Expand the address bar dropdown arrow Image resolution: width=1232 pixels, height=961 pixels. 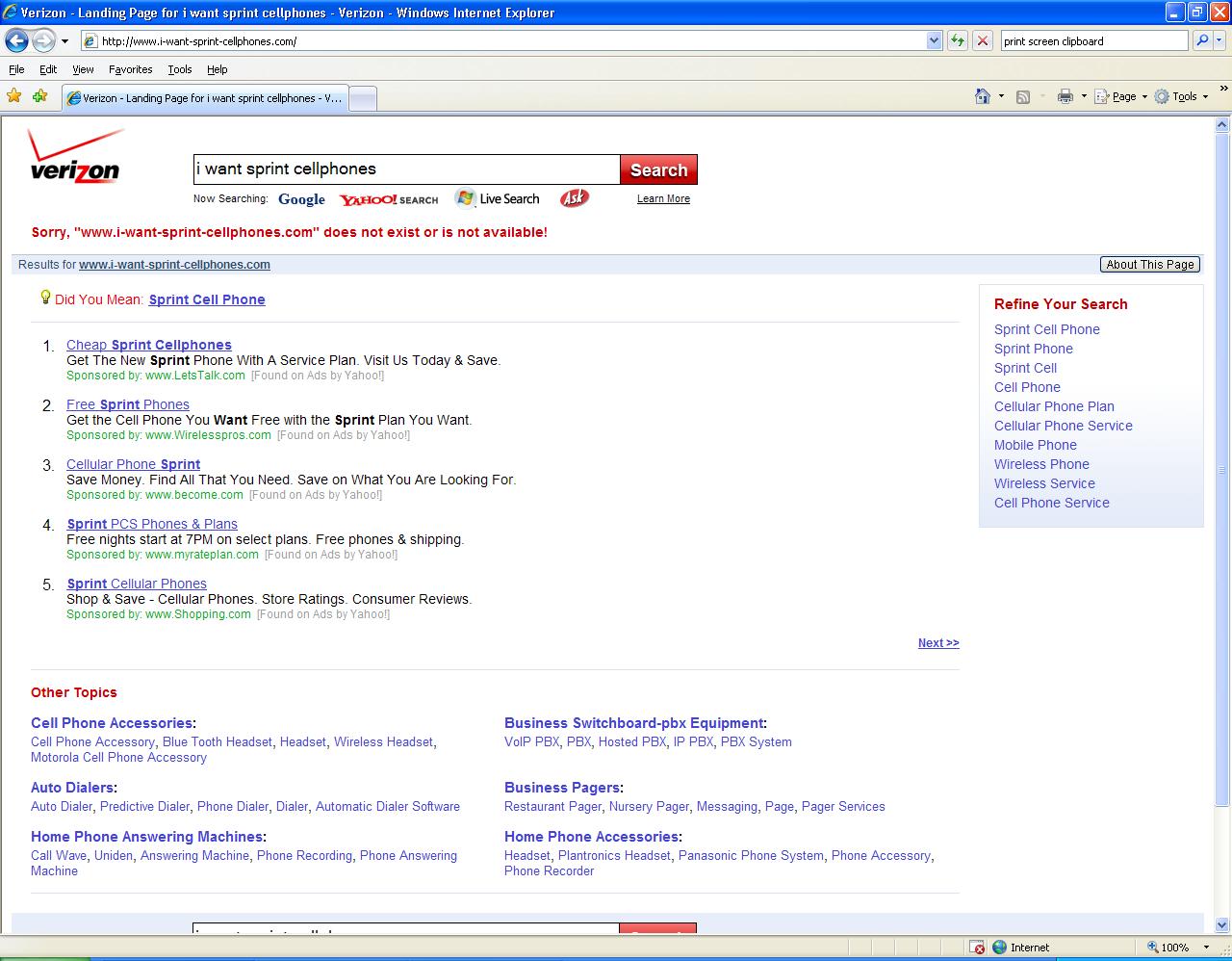point(934,40)
